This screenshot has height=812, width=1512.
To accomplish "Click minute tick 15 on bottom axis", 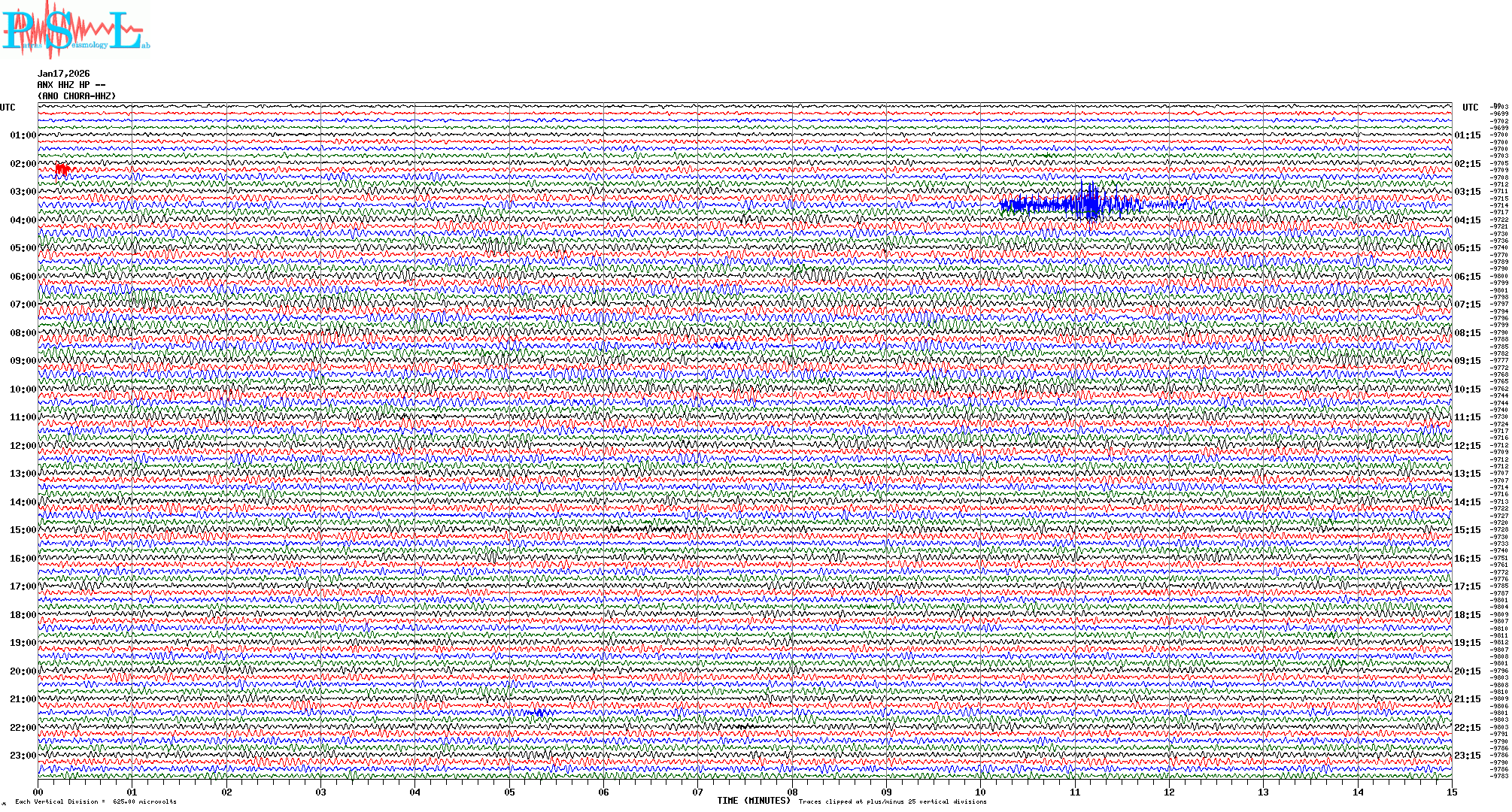I will (1452, 792).
